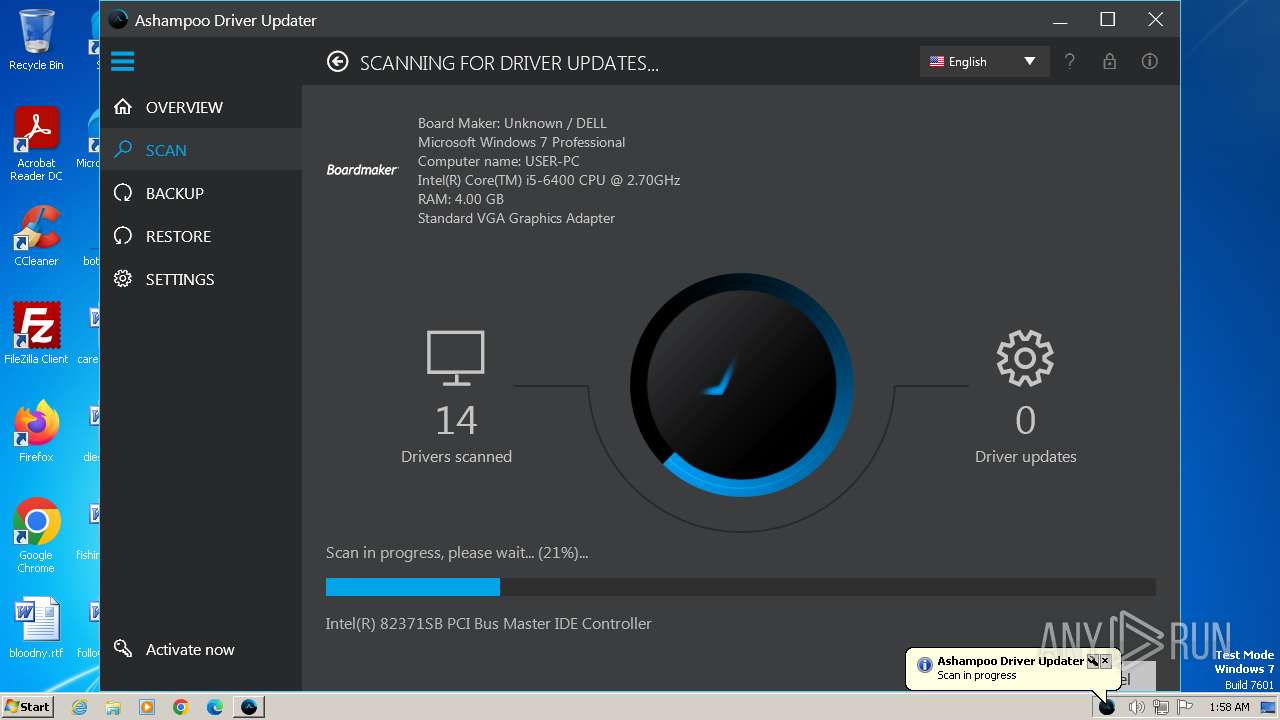This screenshot has height=720, width=1280.
Task: Toggle the hamburger menu in sidebar
Action: click(x=122, y=62)
